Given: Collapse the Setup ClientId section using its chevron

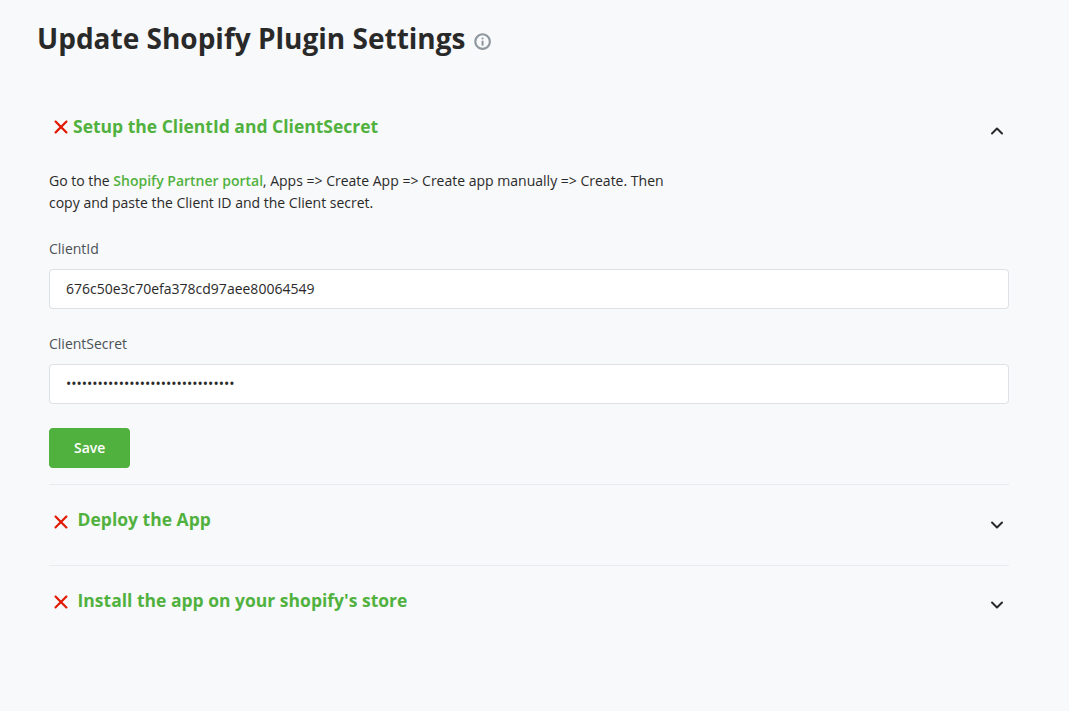Looking at the screenshot, I should (x=996, y=131).
